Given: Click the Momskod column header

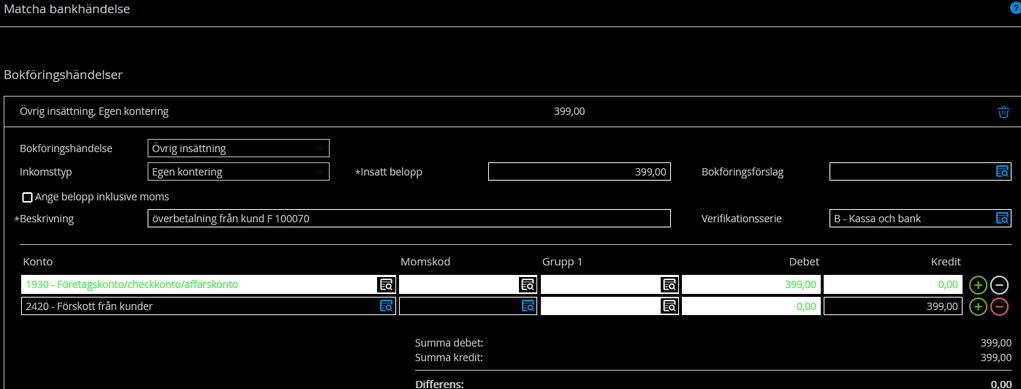Looking at the screenshot, I should (426, 262).
